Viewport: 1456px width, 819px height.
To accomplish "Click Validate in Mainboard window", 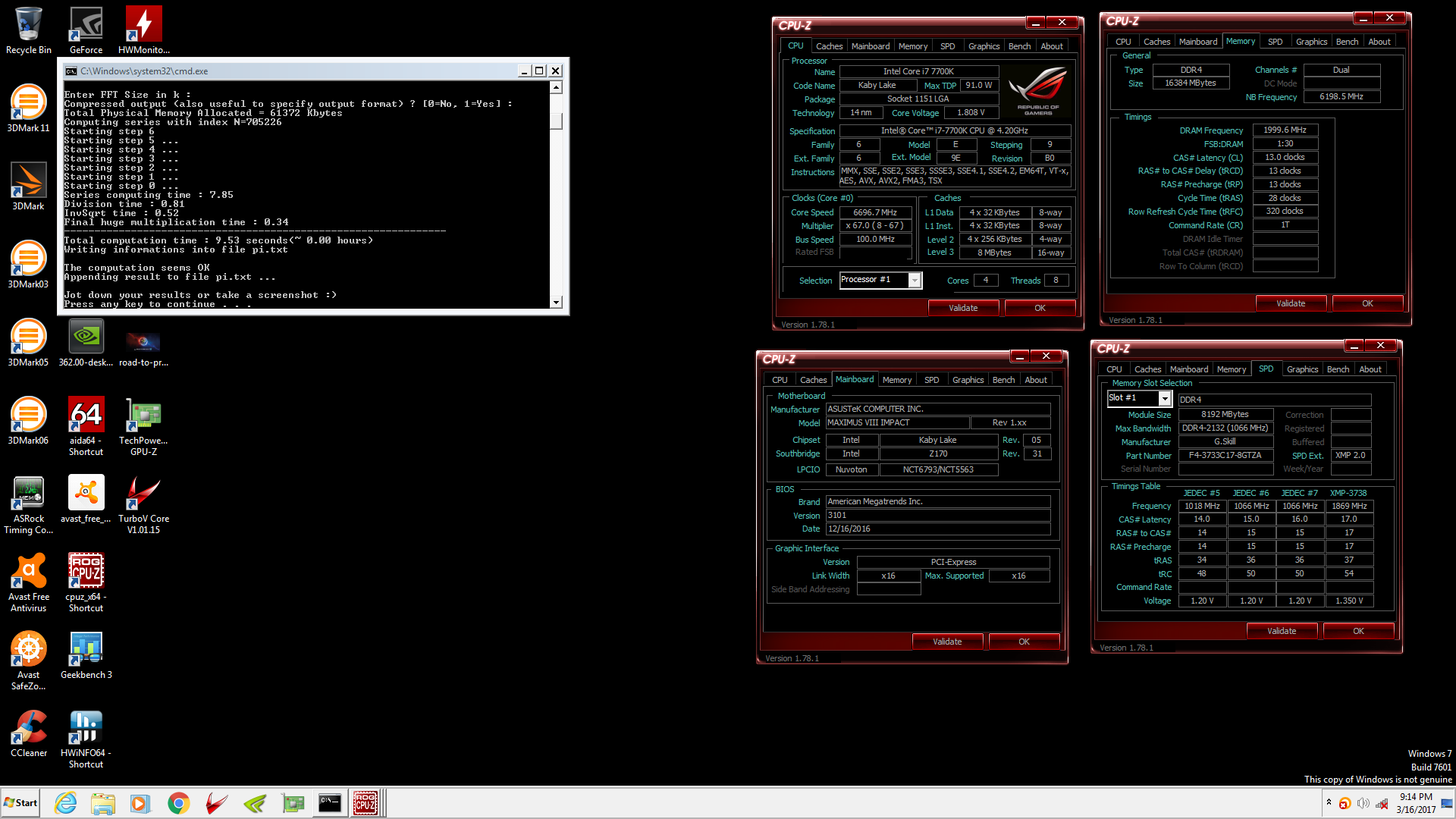I will [947, 642].
